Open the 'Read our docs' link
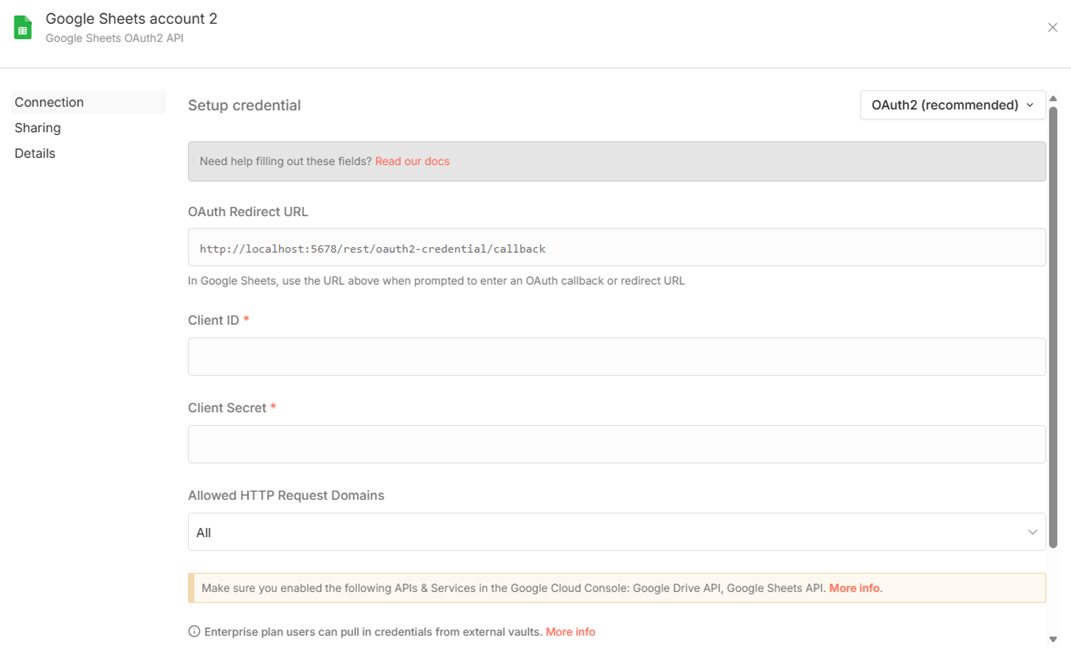The width and height of the screenshot is (1071, 664). coord(412,161)
